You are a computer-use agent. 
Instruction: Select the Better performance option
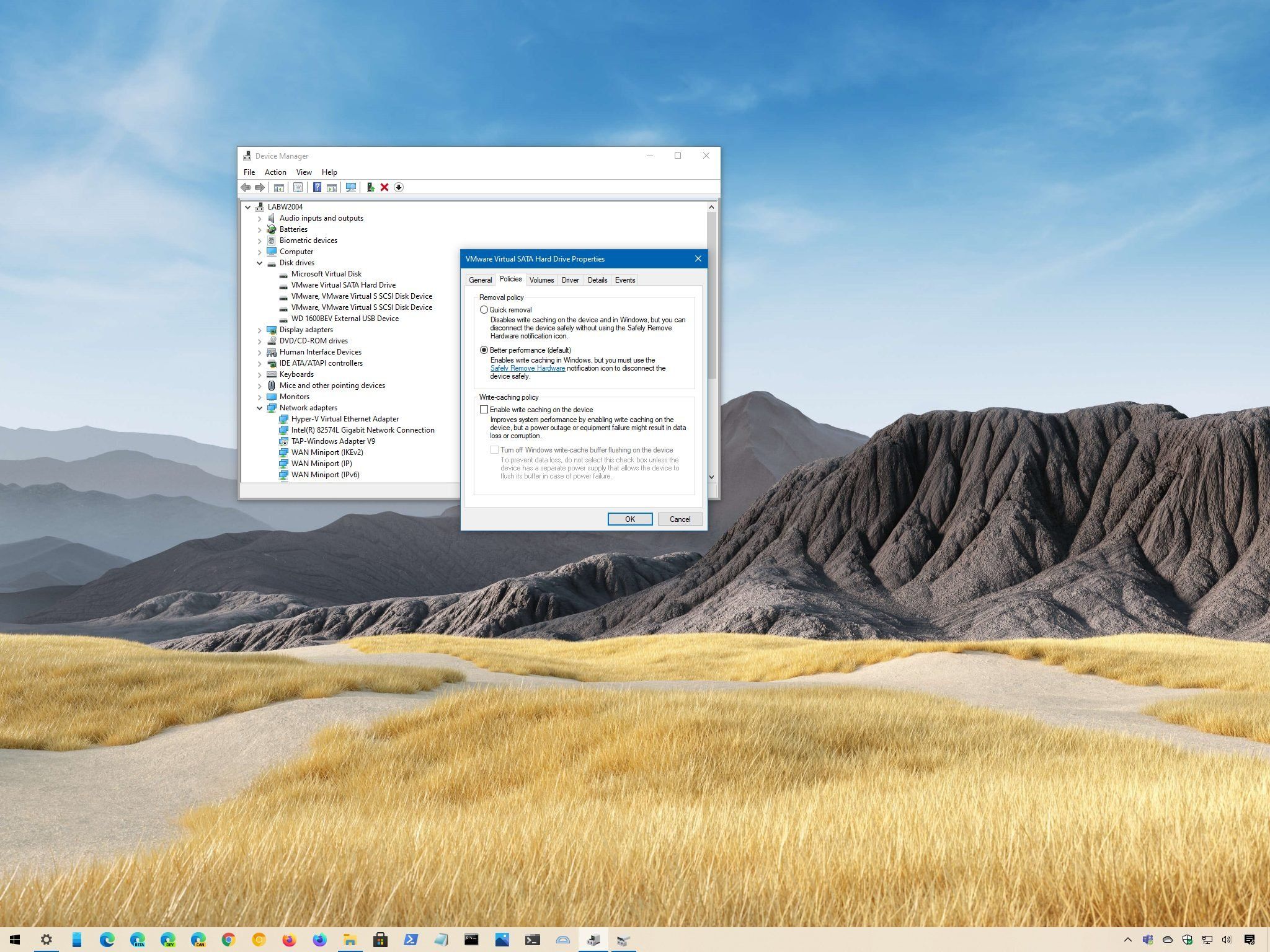pos(484,350)
